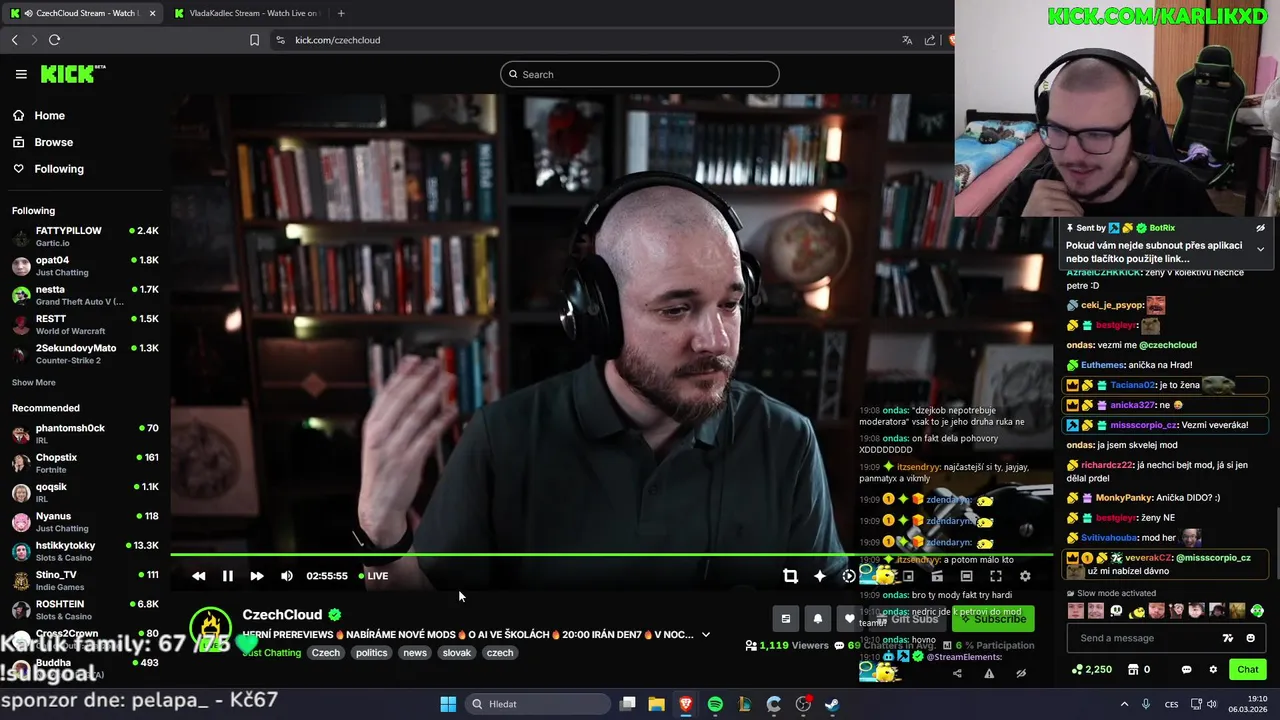1280x720 pixels.
Task: Rewind the stream playback
Action: 198,576
